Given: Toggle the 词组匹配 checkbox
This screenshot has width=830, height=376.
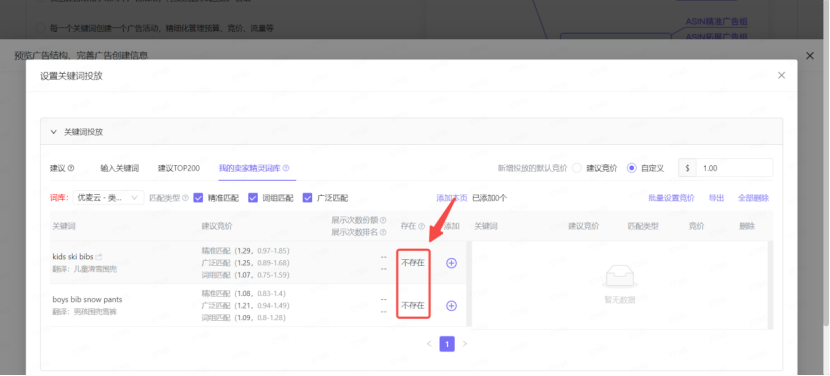Looking at the screenshot, I should pyautogui.click(x=253, y=198).
